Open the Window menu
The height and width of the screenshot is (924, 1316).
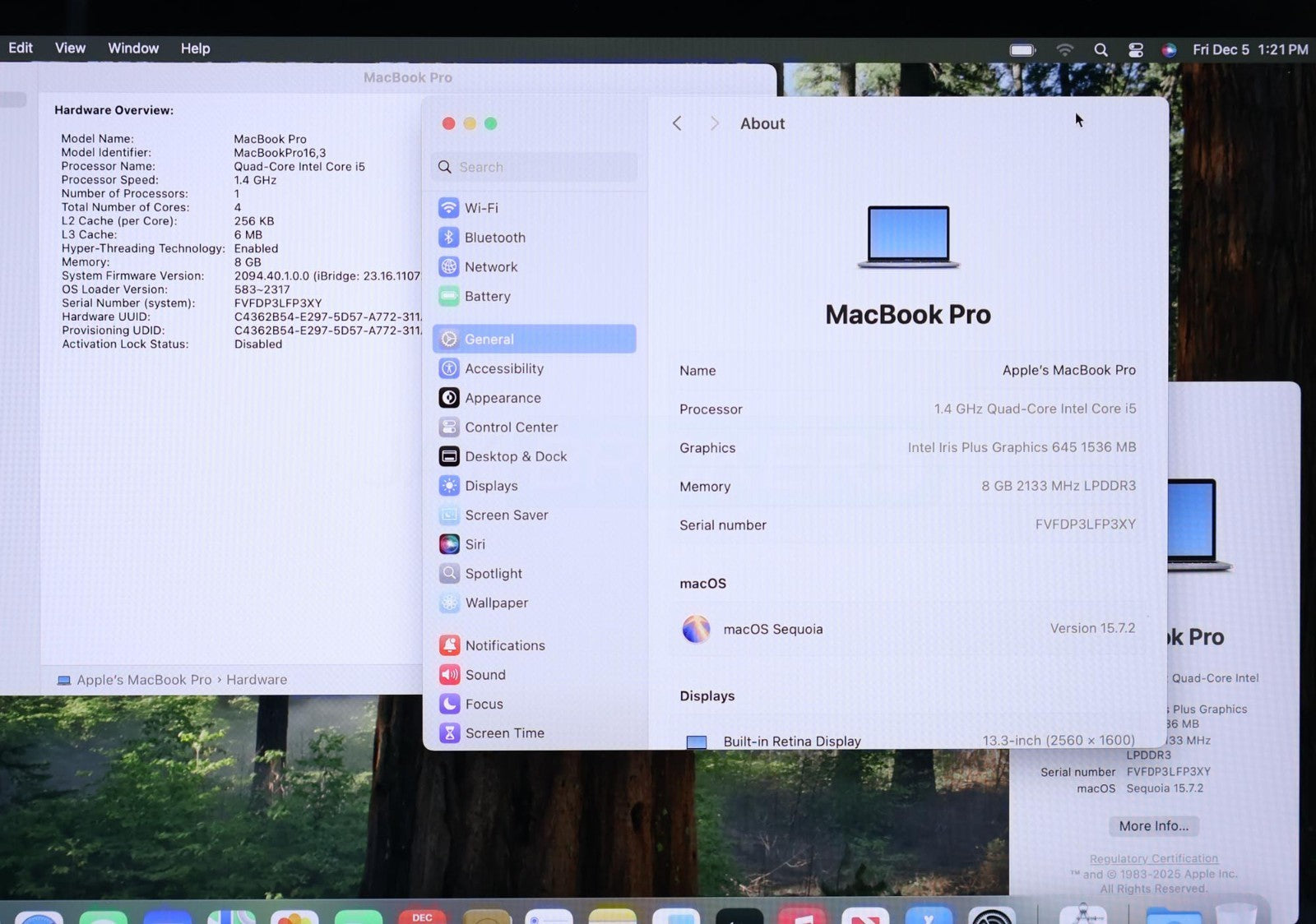[x=133, y=49]
